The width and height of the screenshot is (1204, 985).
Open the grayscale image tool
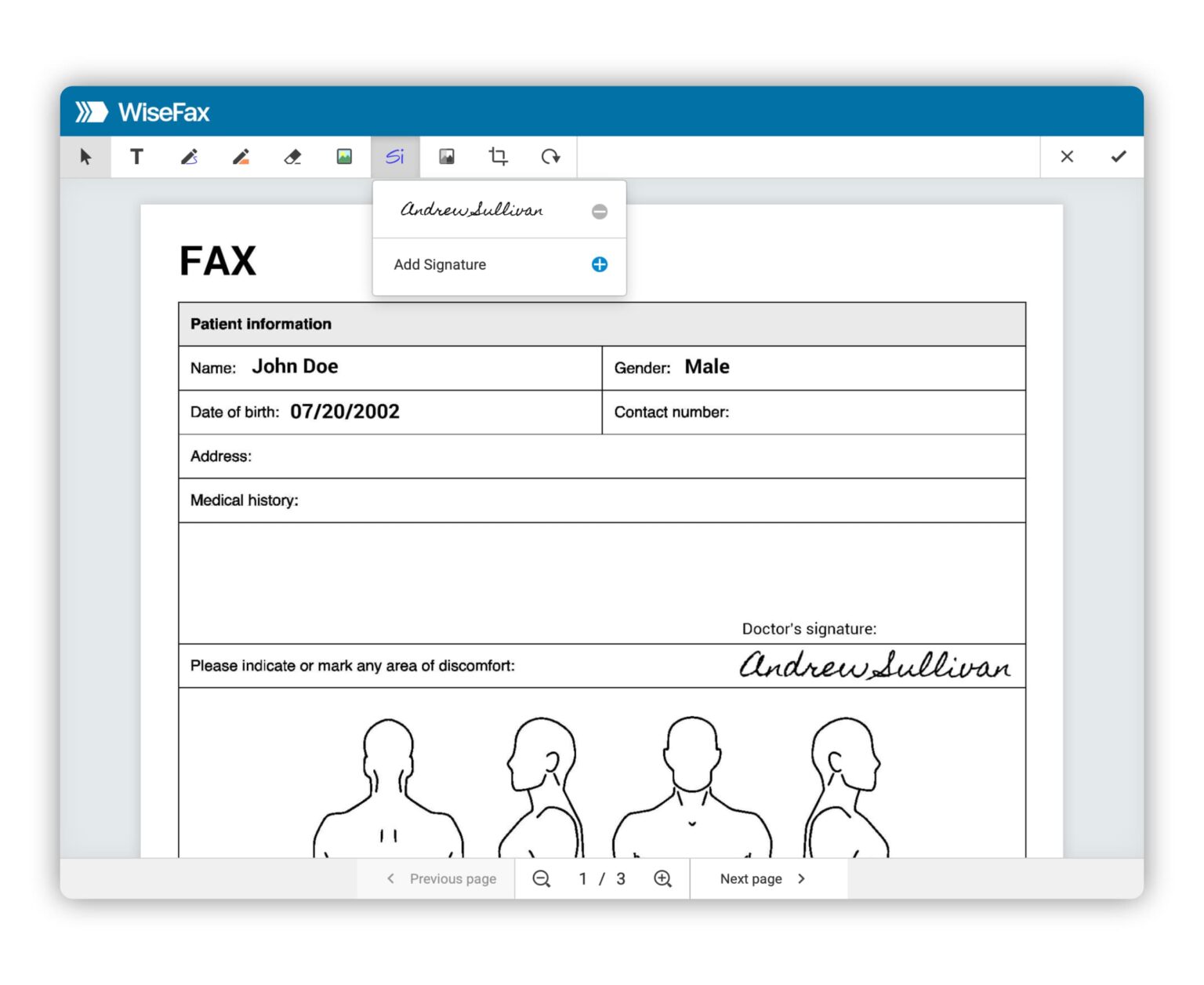(x=447, y=157)
